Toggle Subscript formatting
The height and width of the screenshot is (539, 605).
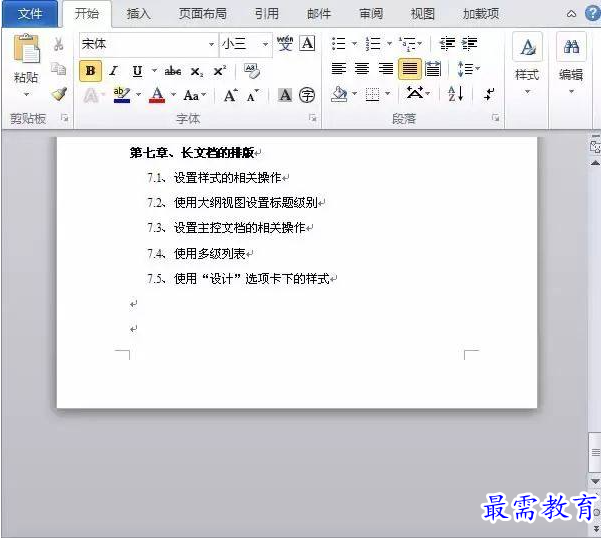(x=197, y=72)
